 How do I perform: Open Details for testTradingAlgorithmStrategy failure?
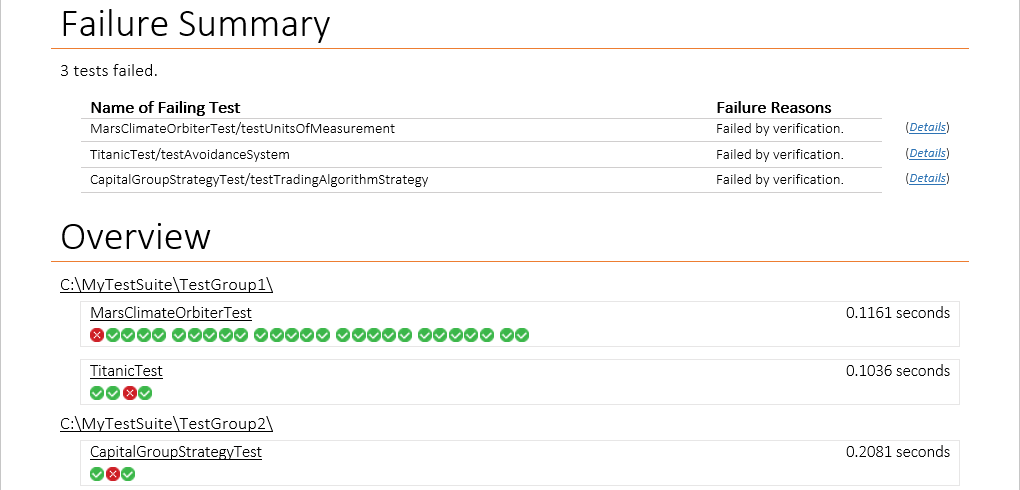pos(927,179)
